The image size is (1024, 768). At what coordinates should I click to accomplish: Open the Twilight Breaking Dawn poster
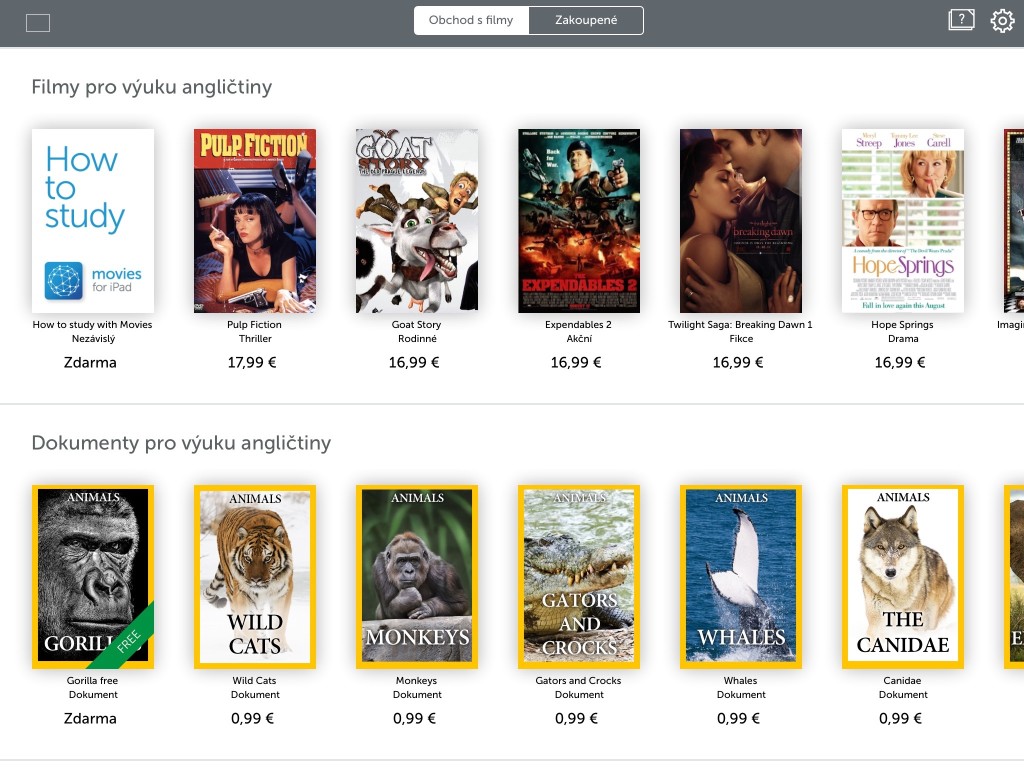point(741,221)
